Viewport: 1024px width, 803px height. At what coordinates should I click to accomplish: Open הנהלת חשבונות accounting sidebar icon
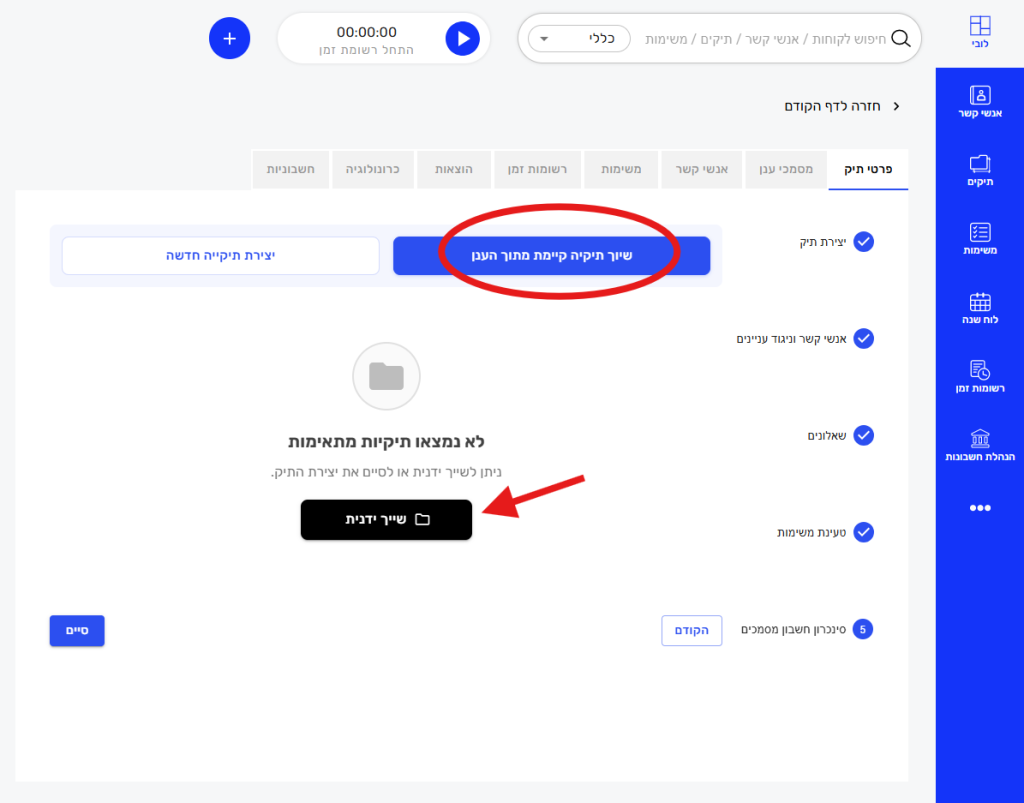point(980,445)
